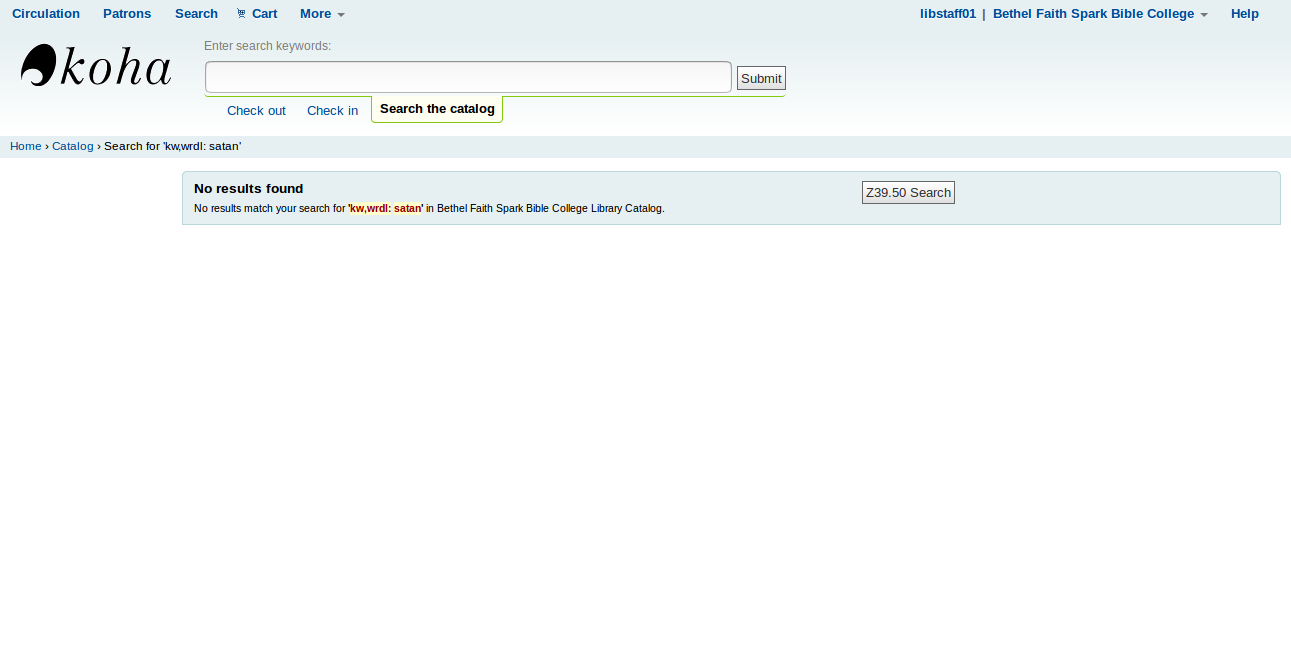Viewport: 1291px width, 670px height.
Task: Click the arrow beside the library name
Action: point(1204,15)
